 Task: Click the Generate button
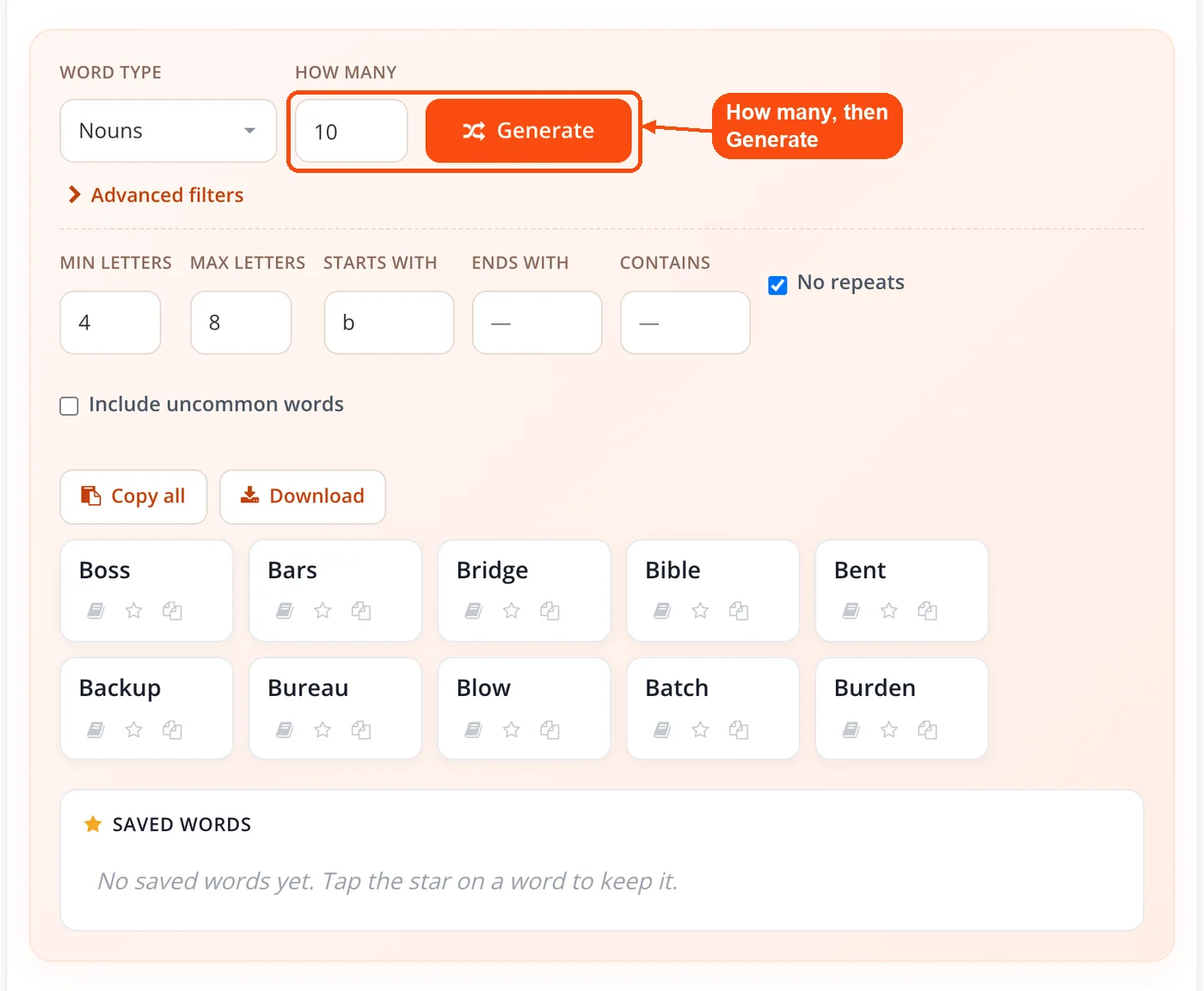(x=529, y=131)
